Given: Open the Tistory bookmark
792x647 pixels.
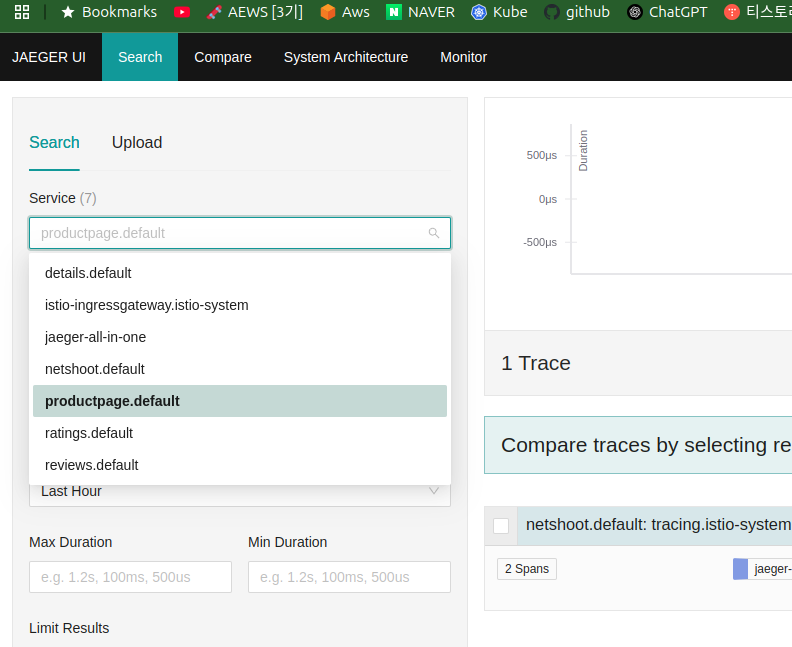Looking at the screenshot, I should 758,12.
